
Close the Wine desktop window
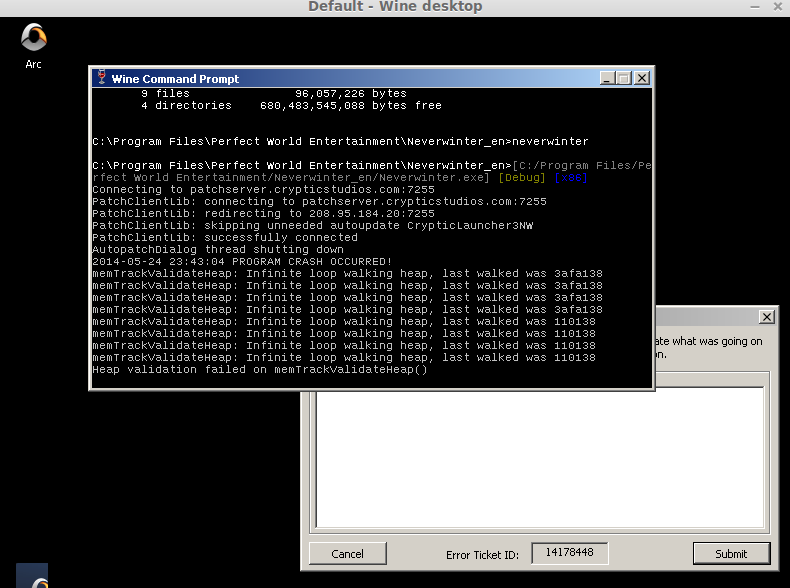(778, 7)
